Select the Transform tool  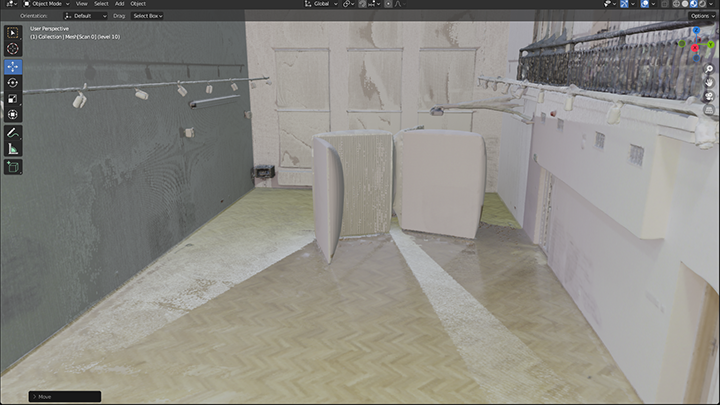point(13,115)
